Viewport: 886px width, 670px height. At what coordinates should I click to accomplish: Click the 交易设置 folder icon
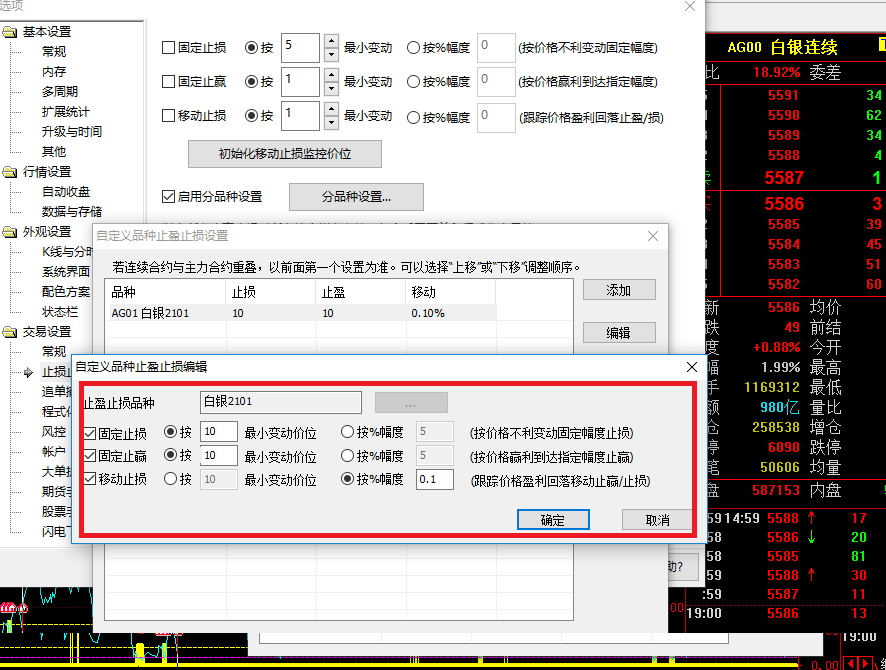point(10,332)
